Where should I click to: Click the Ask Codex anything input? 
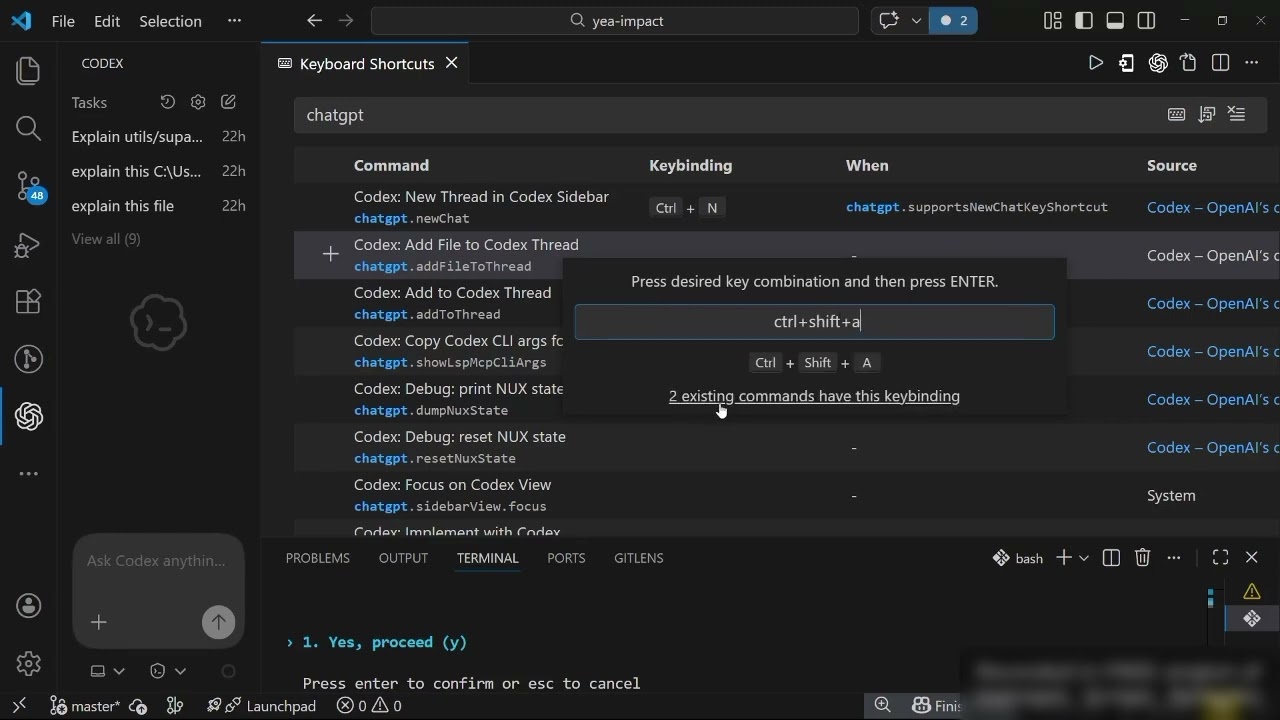coord(157,561)
